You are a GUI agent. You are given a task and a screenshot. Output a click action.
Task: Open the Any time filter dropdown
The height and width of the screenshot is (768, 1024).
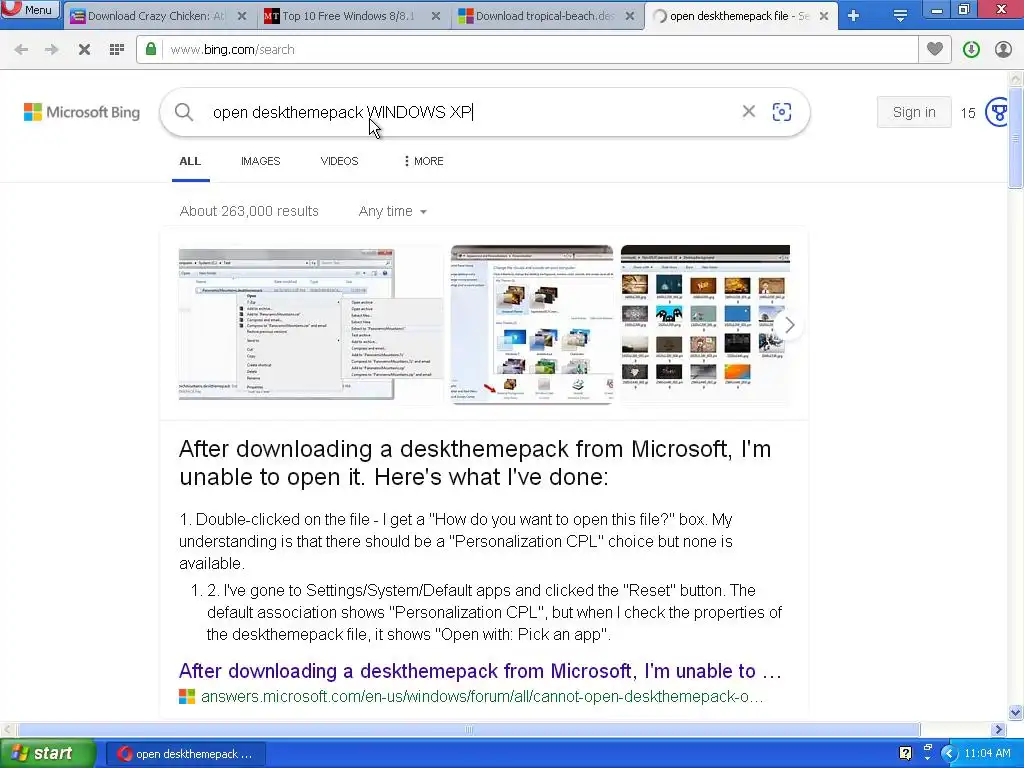tap(392, 212)
